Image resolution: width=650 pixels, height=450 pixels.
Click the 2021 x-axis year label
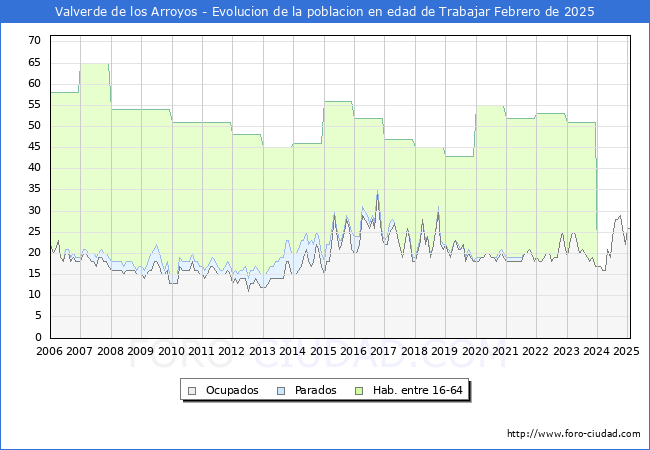coord(505,351)
